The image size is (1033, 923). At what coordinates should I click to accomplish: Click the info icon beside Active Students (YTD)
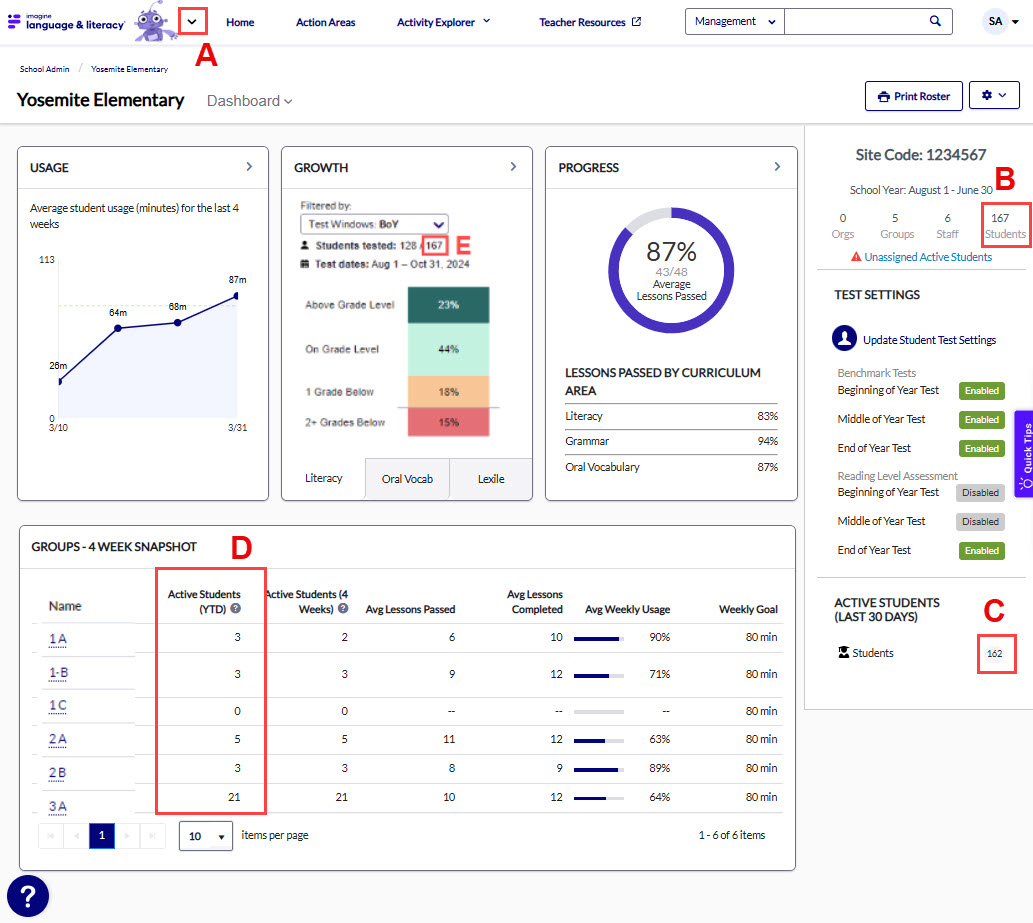[236, 608]
